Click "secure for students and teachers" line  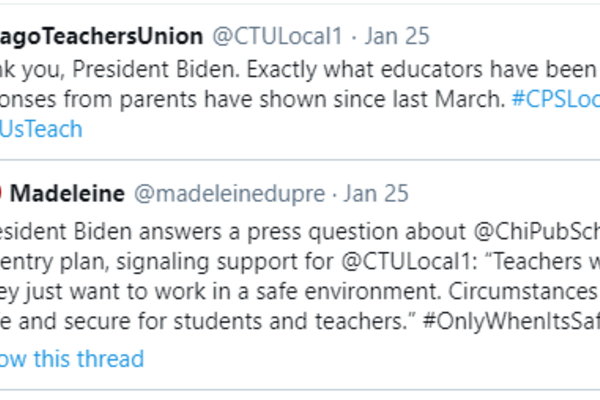tap(200, 327)
